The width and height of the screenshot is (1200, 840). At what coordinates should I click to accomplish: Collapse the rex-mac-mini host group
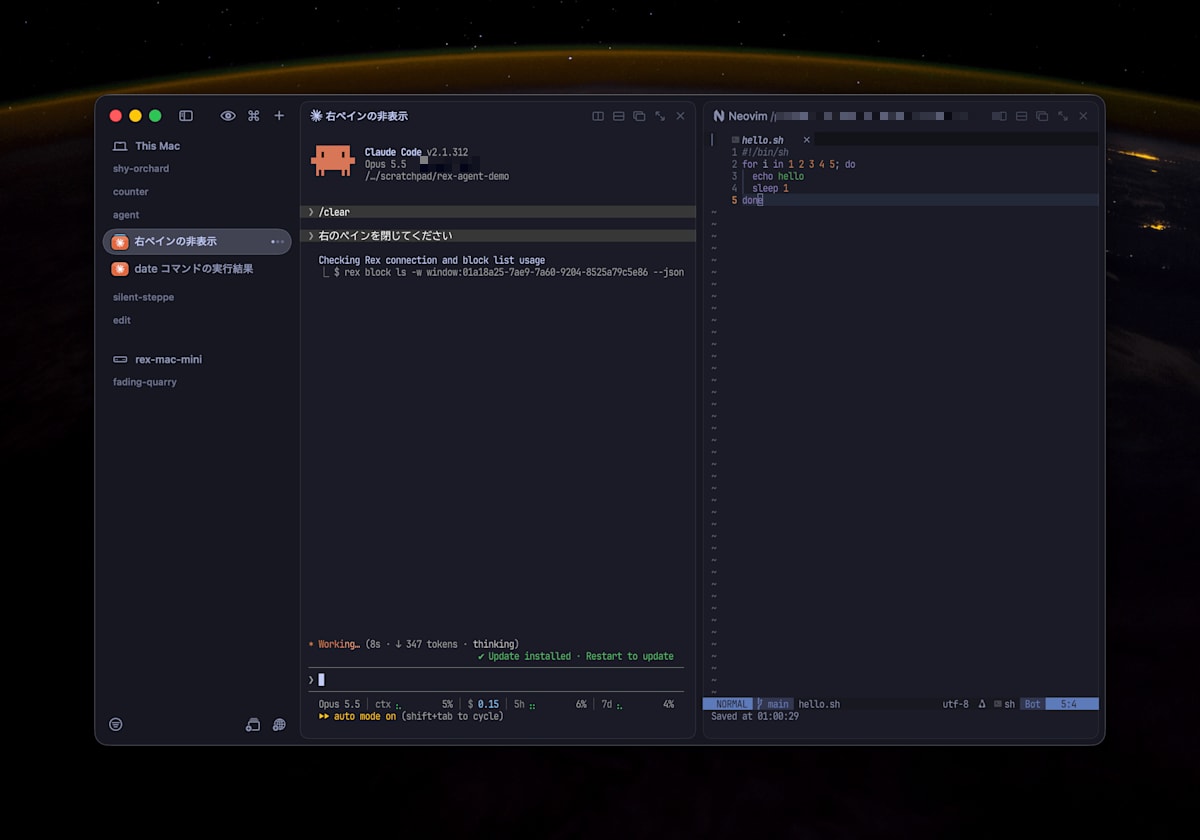157,359
